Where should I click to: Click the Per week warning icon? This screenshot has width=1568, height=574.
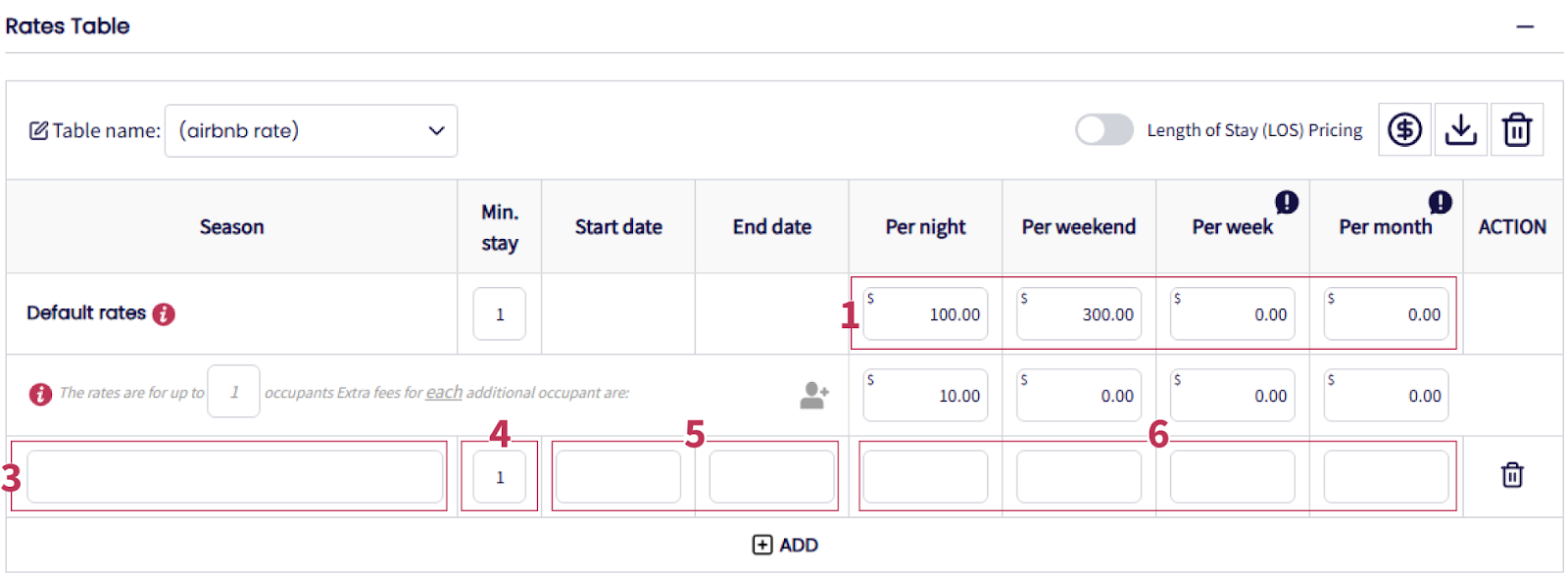(1286, 202)
